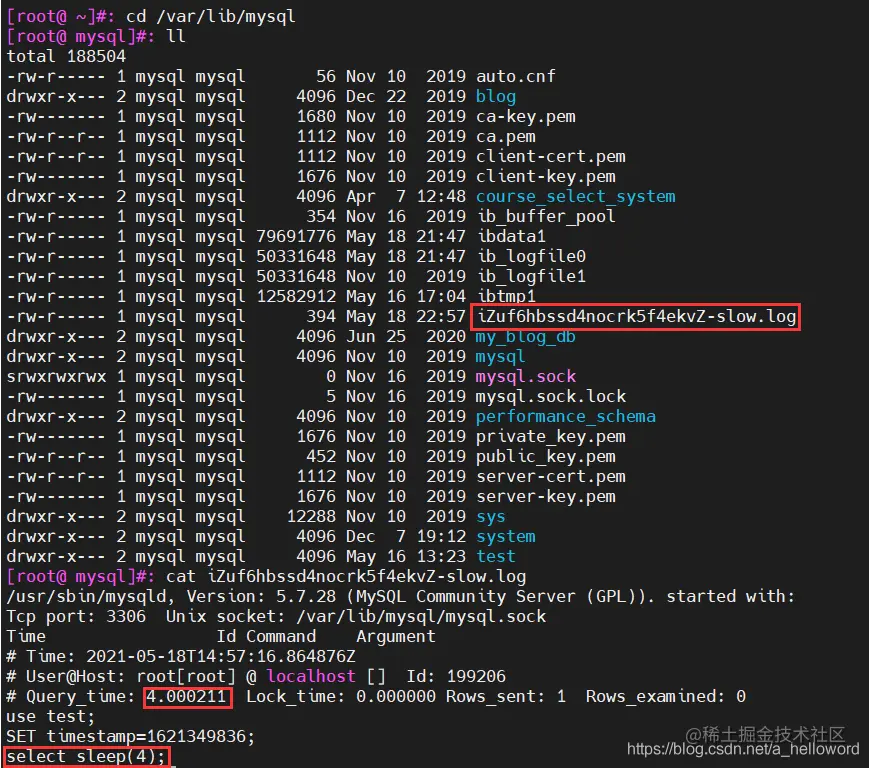
Task: Select the sys directory name
Action: click(490, 516)
